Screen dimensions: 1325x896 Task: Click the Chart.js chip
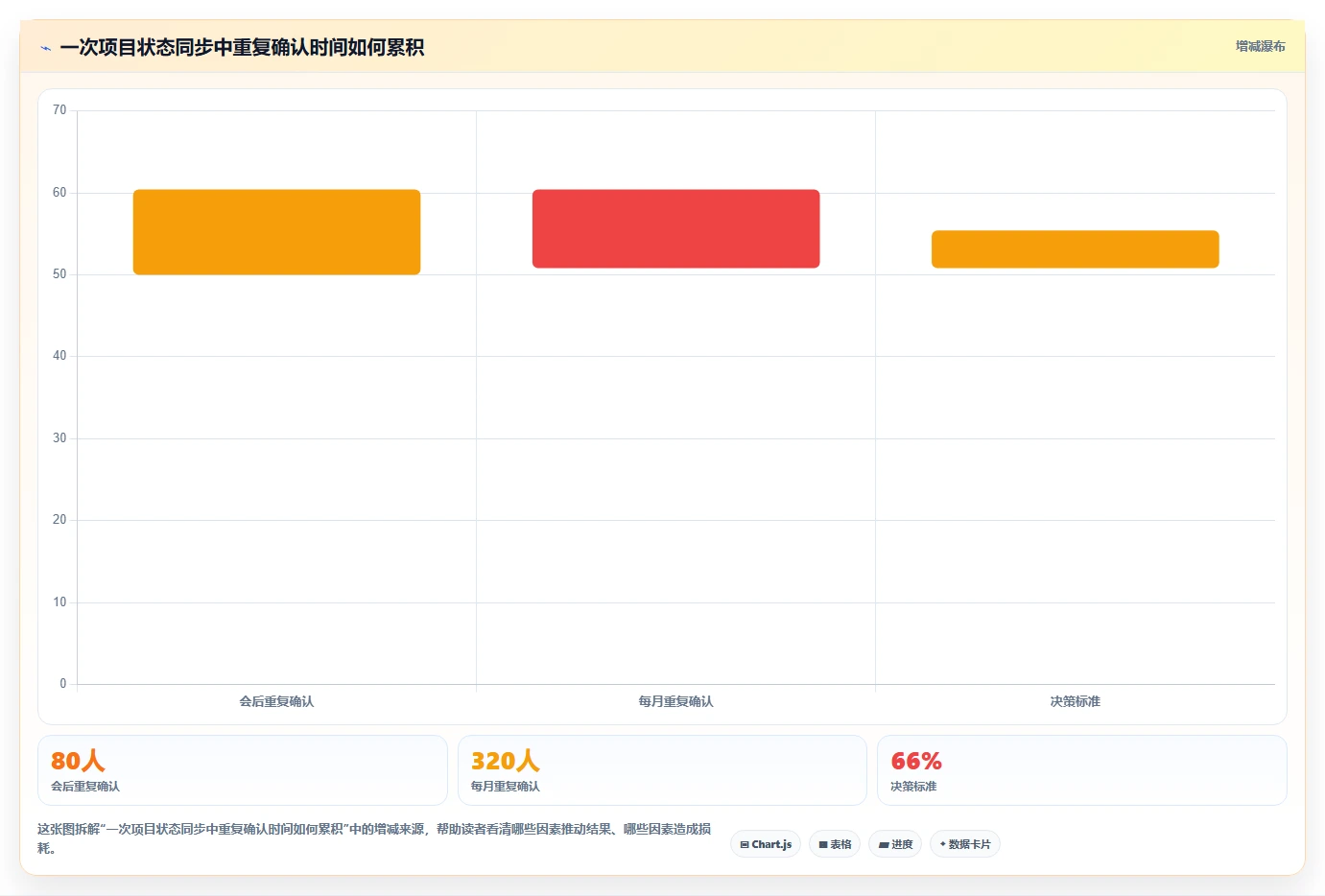coord(766,844)
